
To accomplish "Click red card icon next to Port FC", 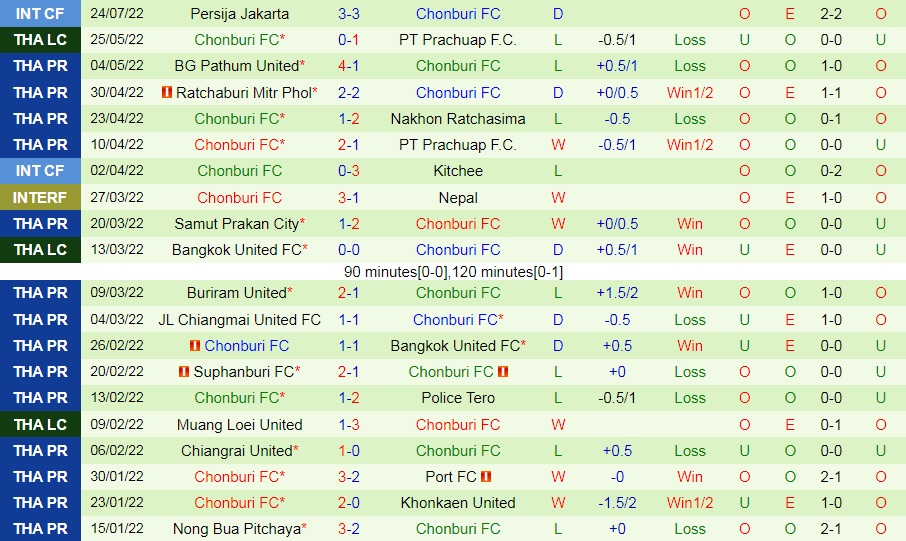I will pos(486,477).
